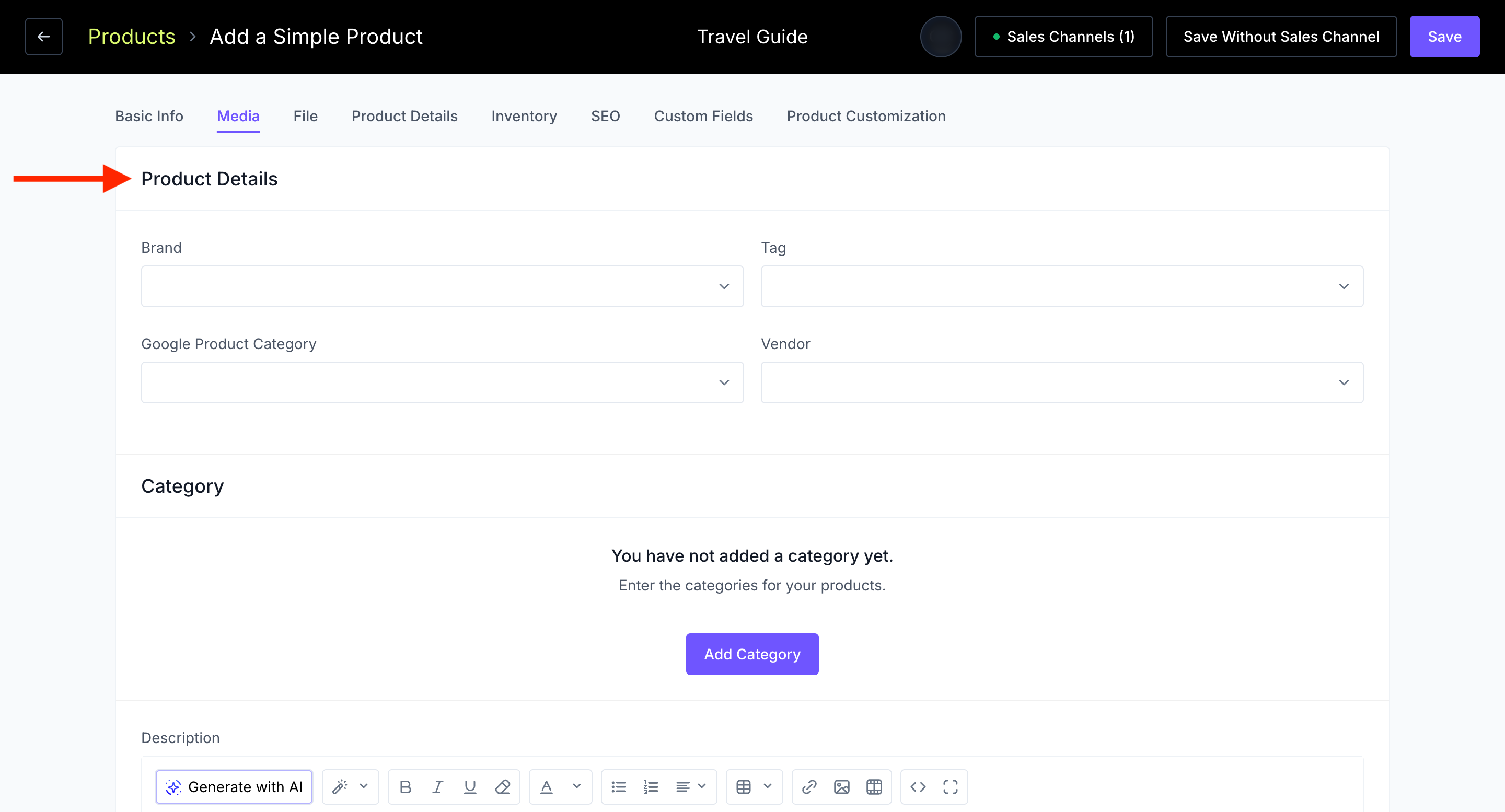Insert an image into the Description
1505x812 pixels.
click(x=842, y=787)
